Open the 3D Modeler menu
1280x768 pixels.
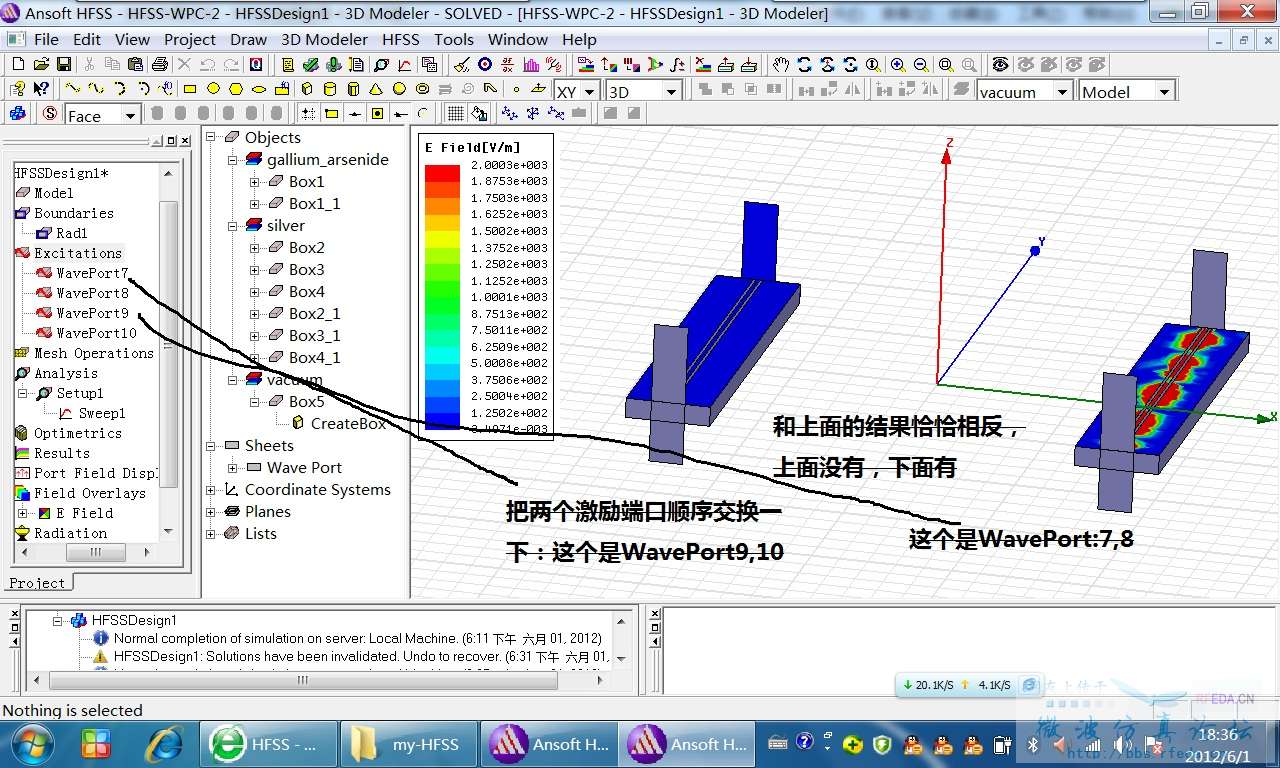pyautogui.click(x=324, y=40)
